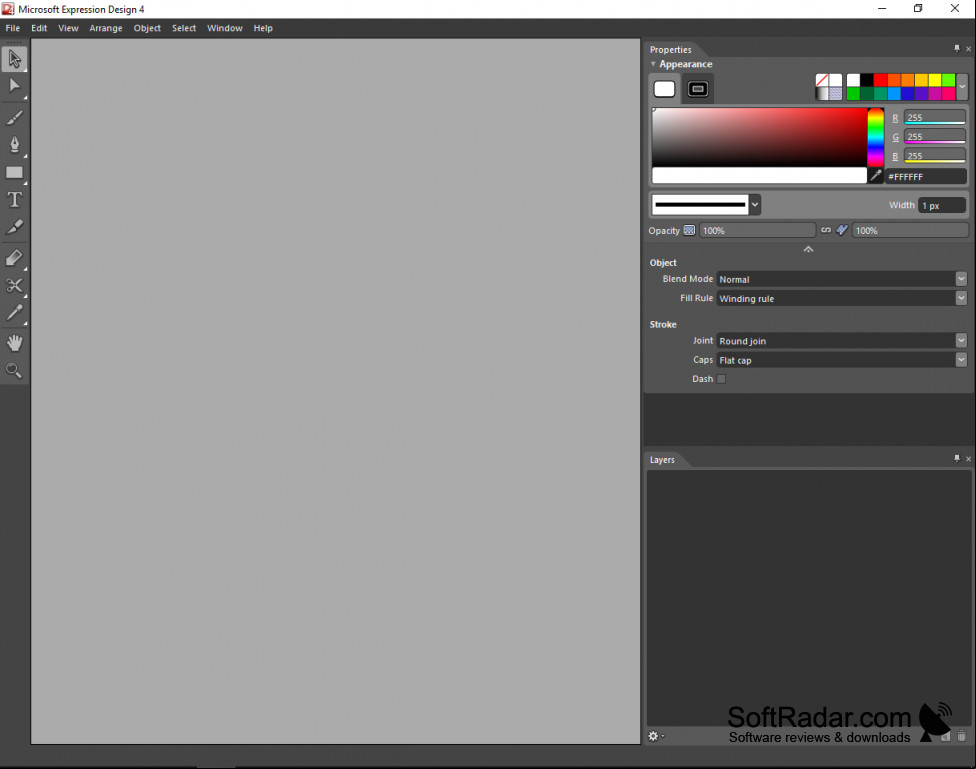Expand the color swatches gallery arrow
Image resolution: width=976 pixels, height=769 pixels.
[x=962, y=87]
